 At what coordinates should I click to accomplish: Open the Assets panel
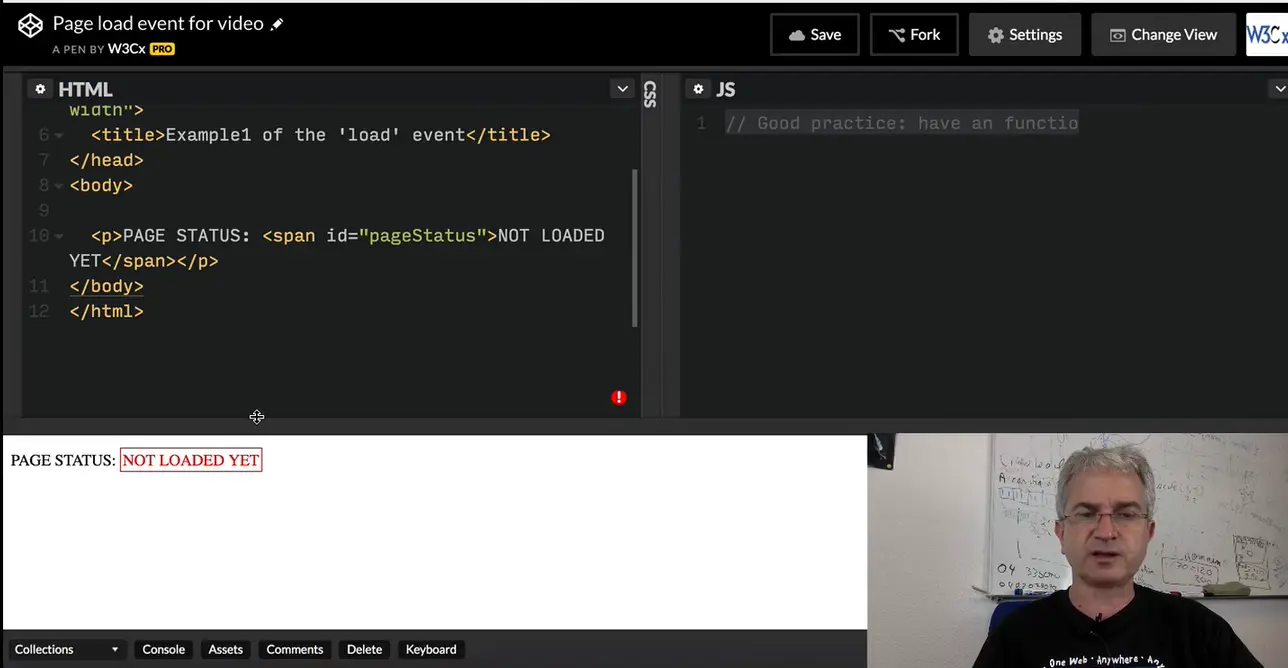(x=225, y=649)
